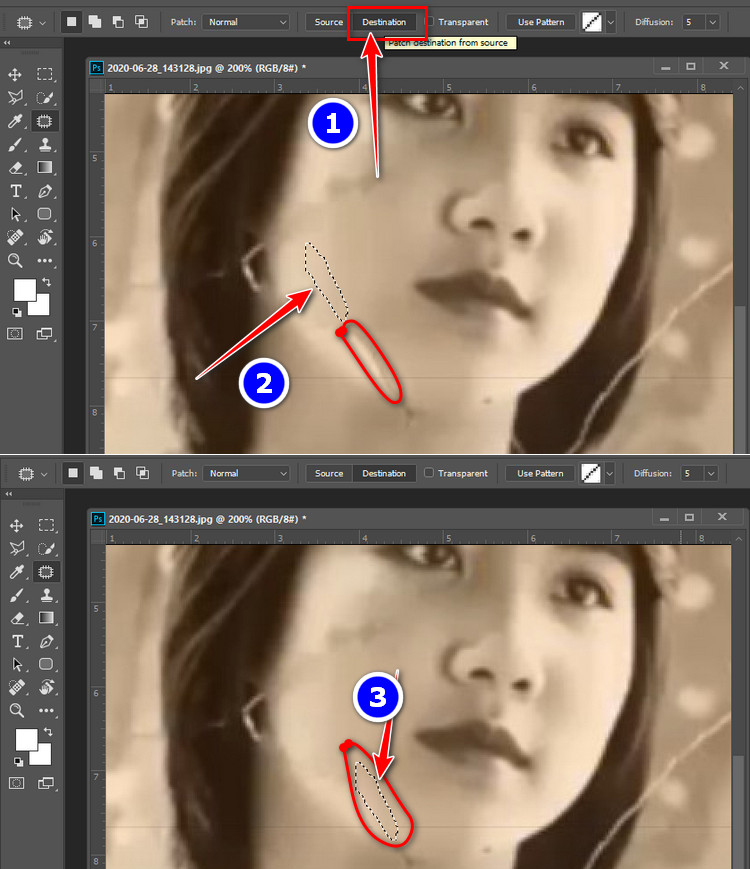750x869 pixels.
Task: Select the Eyedropper tool in the lower window
Action: pos(17,571)
